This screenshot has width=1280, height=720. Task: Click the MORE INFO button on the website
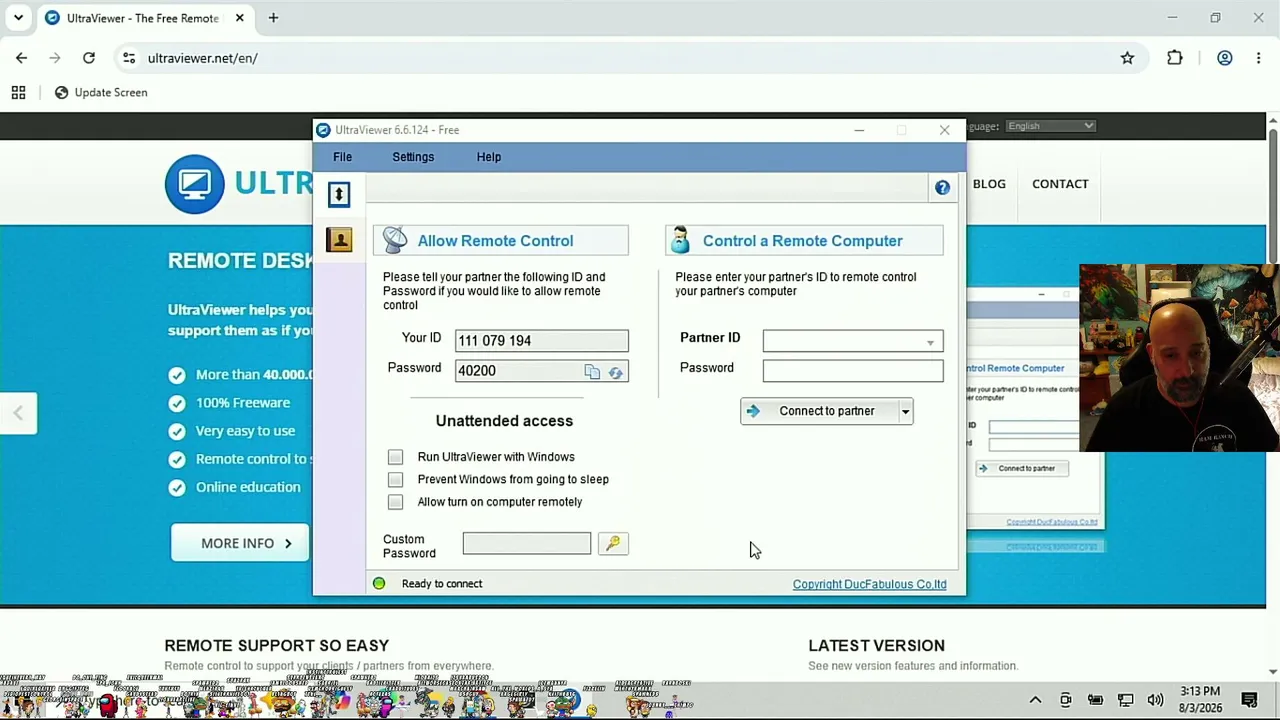[x=240, y=543]
